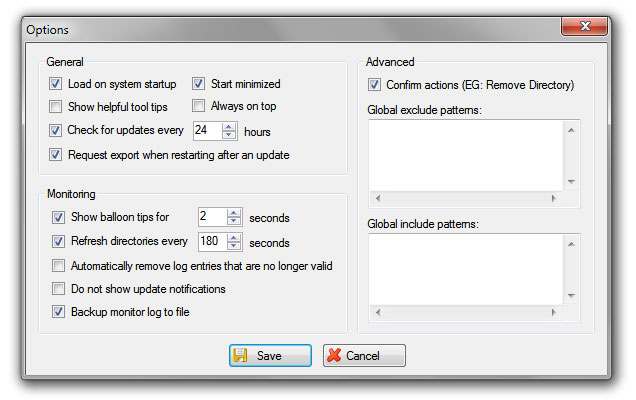Toggle Check for updates every checkbox
This screenshot has width=636, height=400.
coord(56,130)
